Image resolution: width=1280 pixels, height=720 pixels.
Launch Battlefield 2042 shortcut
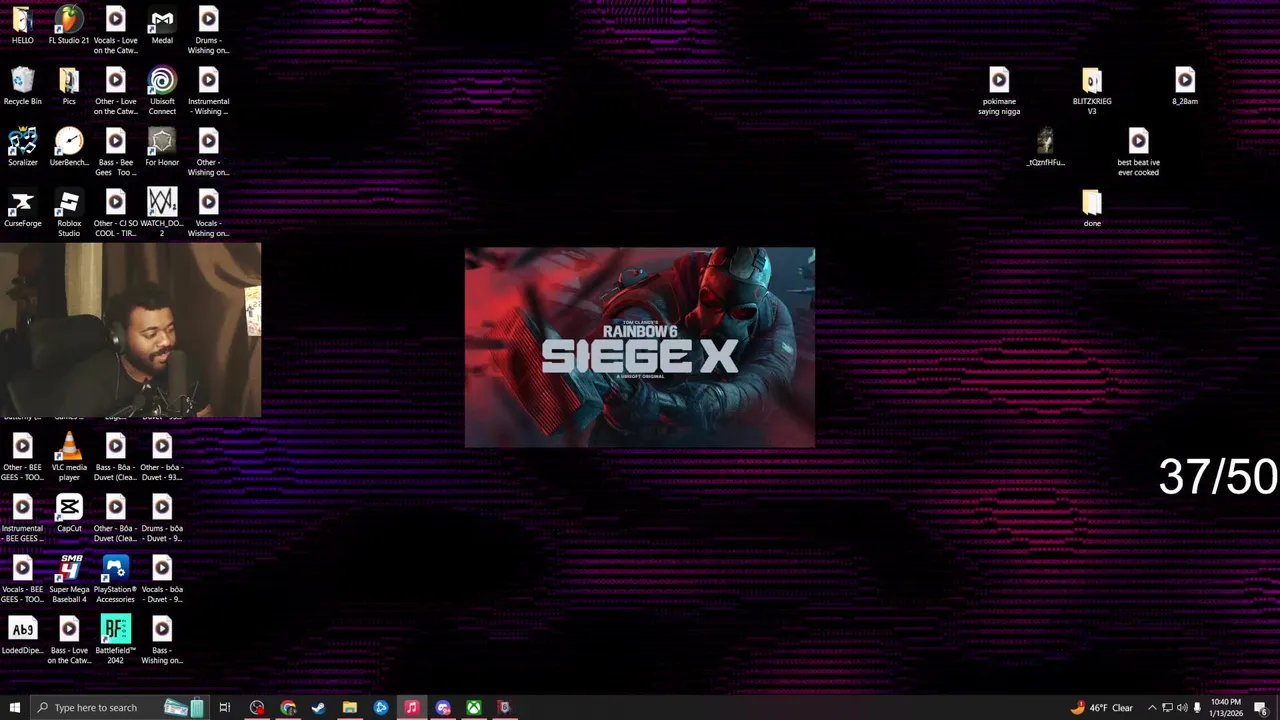tap(115, 641)
